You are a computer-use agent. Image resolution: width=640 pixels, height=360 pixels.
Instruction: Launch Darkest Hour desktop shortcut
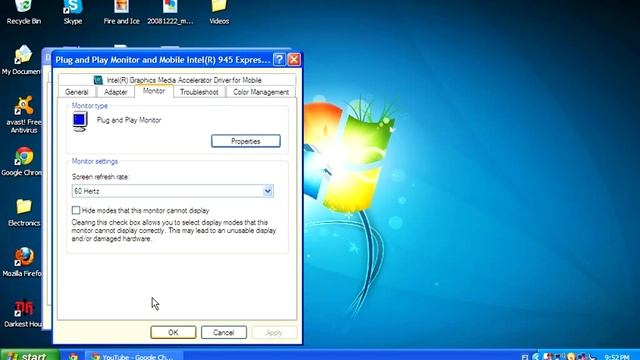(23, 313)
